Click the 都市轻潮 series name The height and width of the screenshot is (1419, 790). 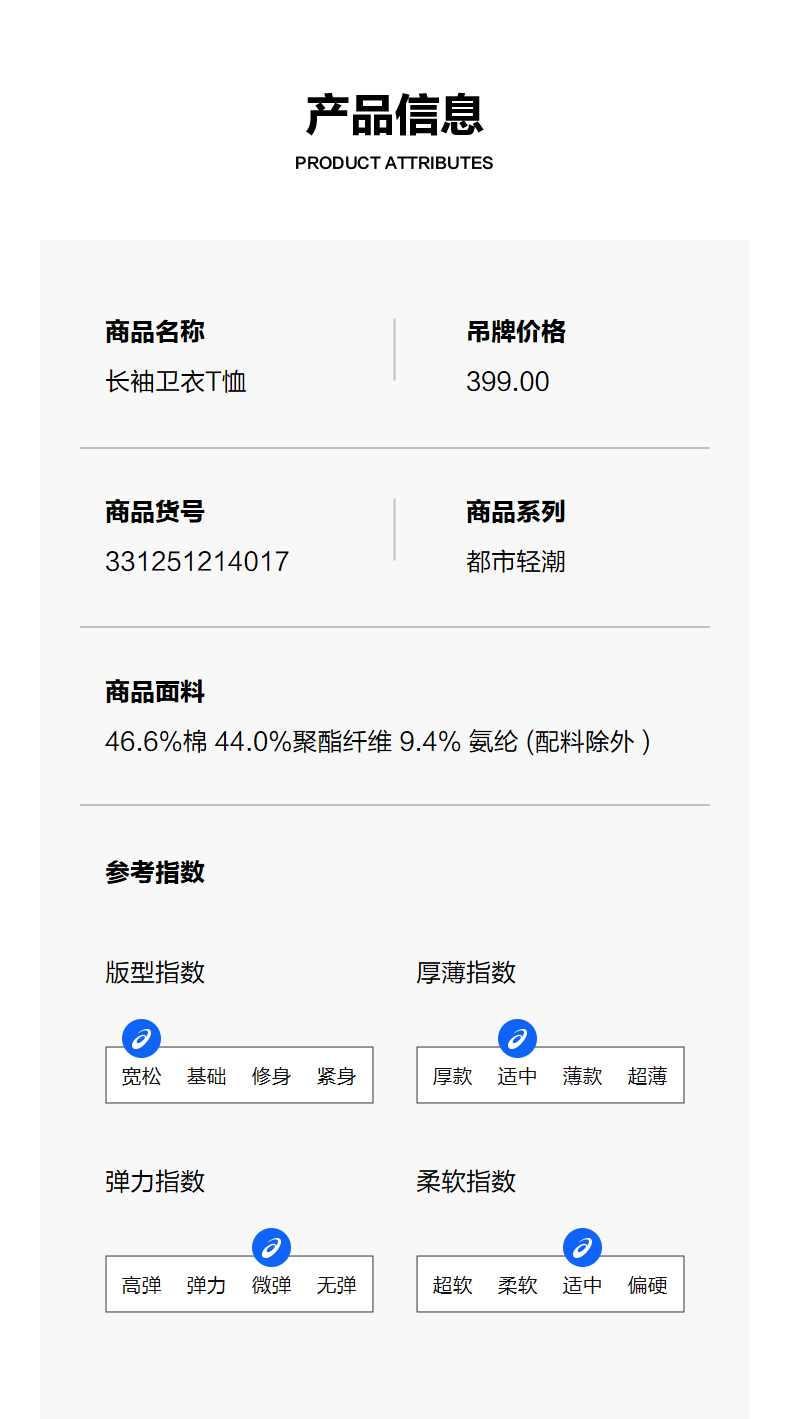click(x=516, y=562)
